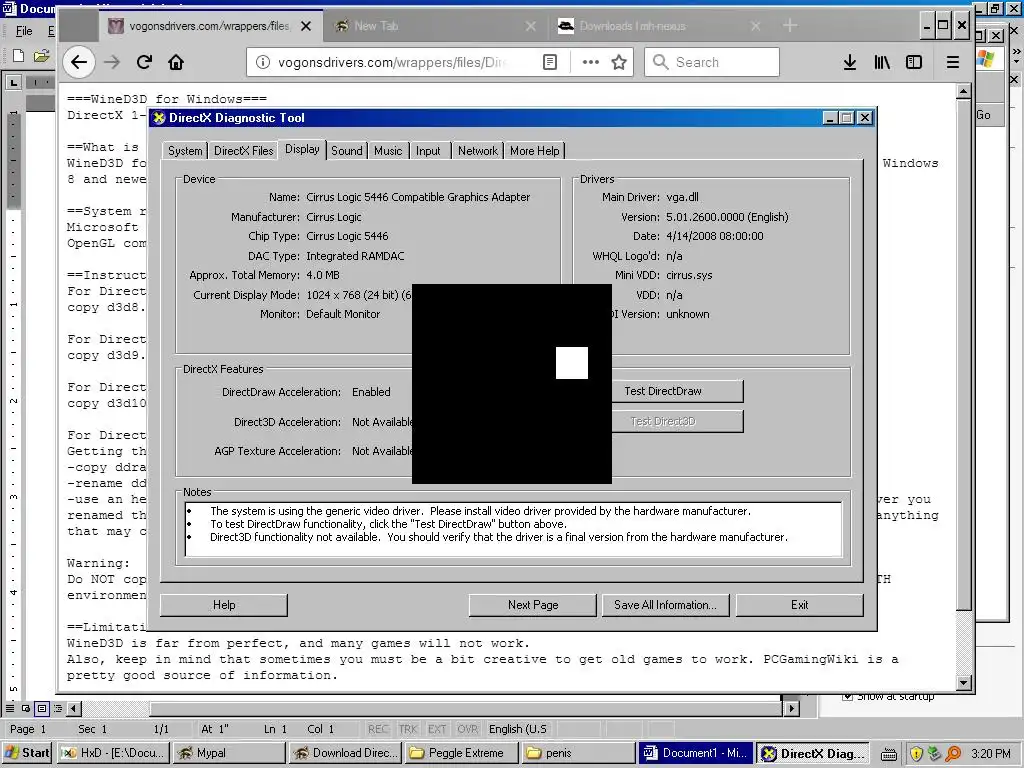Screen dimensions: 1024x768
Task: Click the security shield tray icon
Action: (916, 754)
